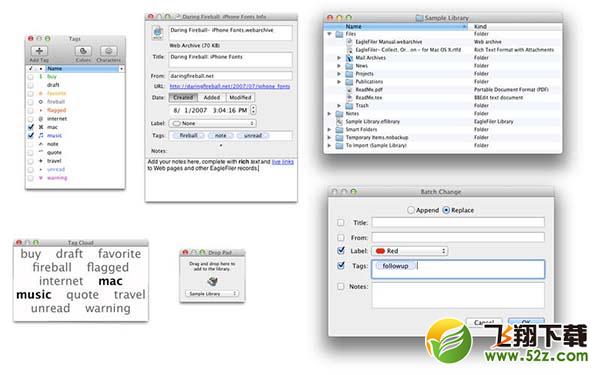The height and width of the screenshot is (375, 600).
Task: Open the Characters palette in Tags window
Action: pyautogui.click(x=108, y=51)
